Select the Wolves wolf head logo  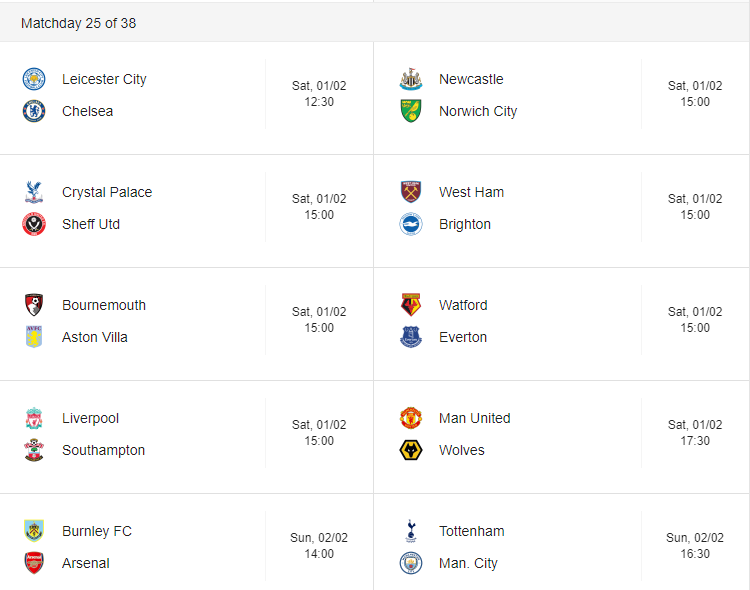411,450
